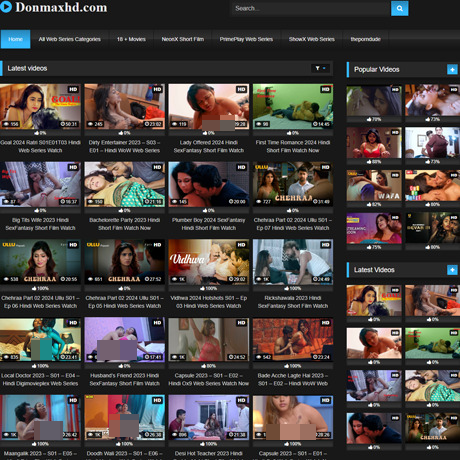This screenshot has height=460, width=460.
Task: Click the plus button in sidebar Latest Videos header
Action: tap(452, 270)
